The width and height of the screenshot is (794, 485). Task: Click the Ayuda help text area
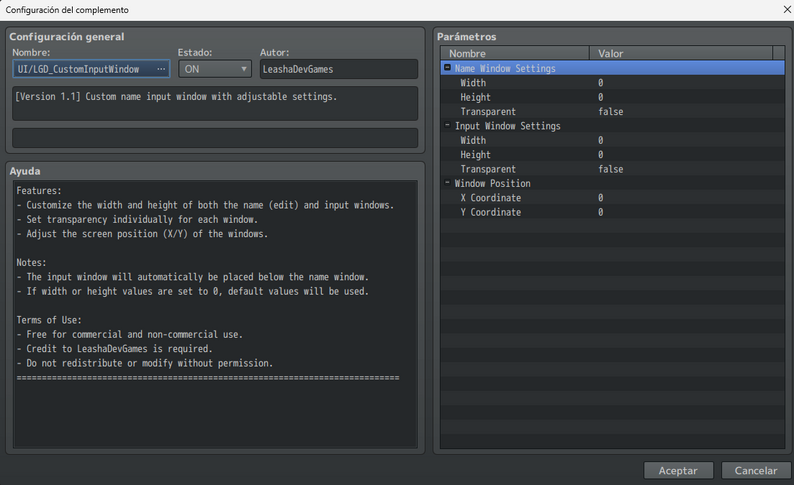pyautogui.click(x=215, y=314)
